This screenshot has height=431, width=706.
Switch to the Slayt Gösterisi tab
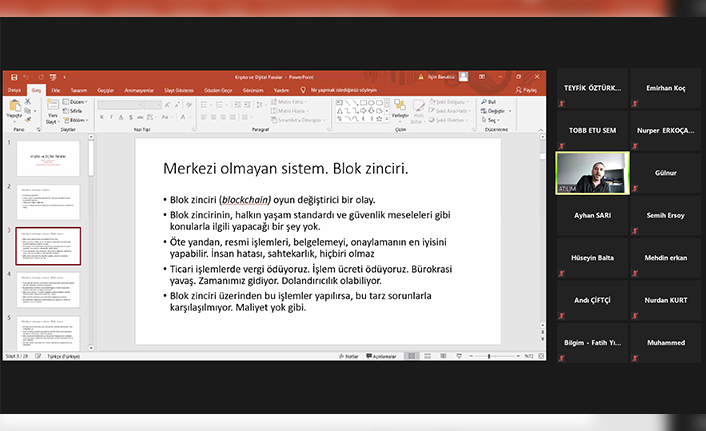click(x=179, y=90)
